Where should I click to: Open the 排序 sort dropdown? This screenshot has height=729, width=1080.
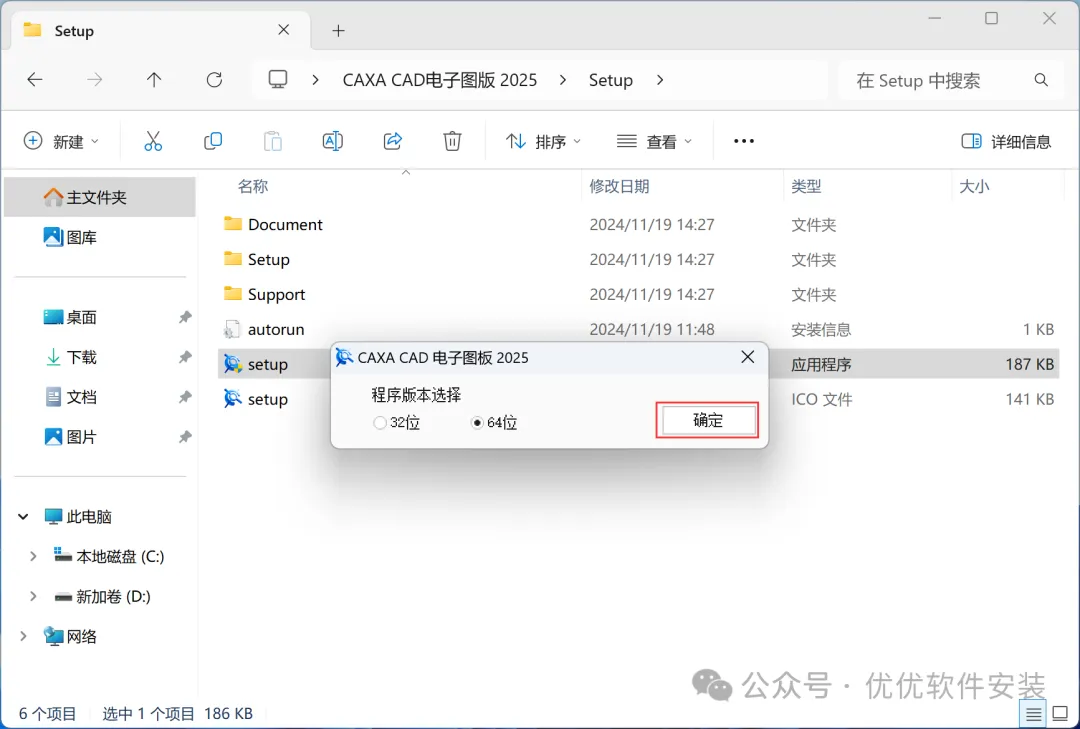(543, 141)
